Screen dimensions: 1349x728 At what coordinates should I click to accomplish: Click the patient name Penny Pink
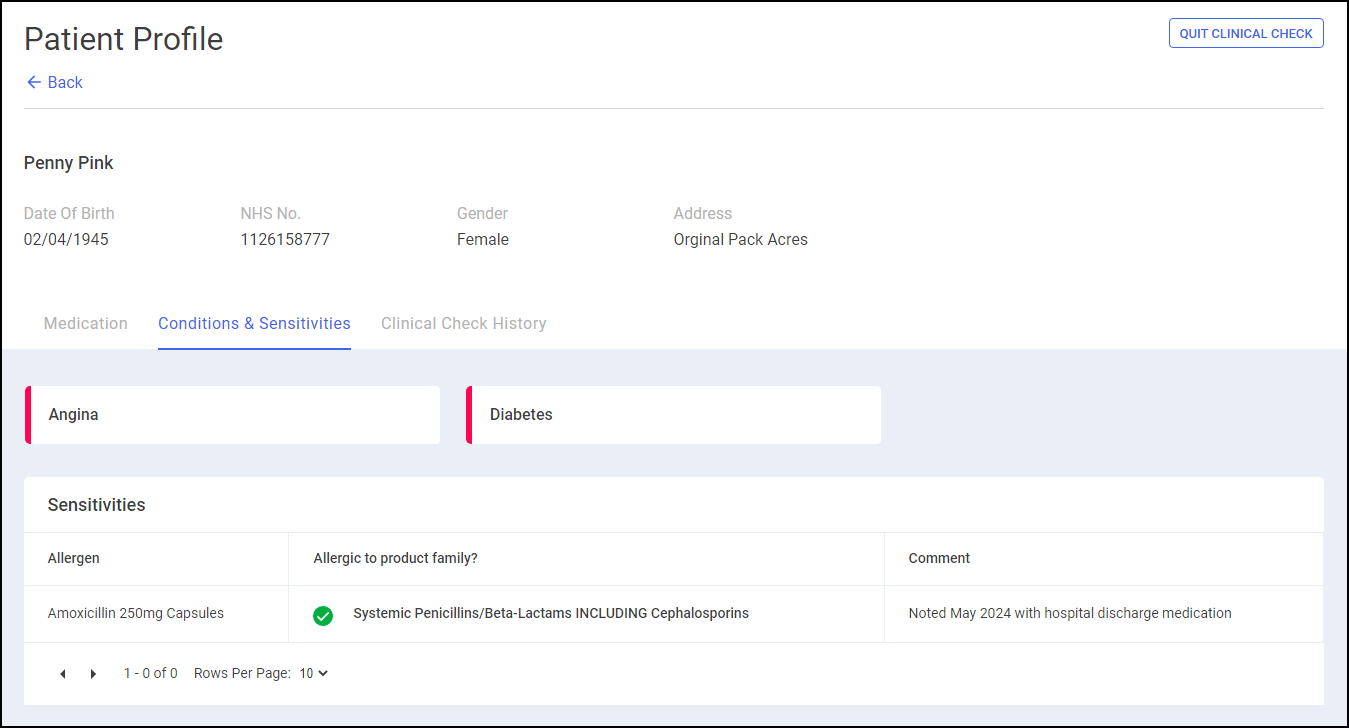(x=69, y=163)
